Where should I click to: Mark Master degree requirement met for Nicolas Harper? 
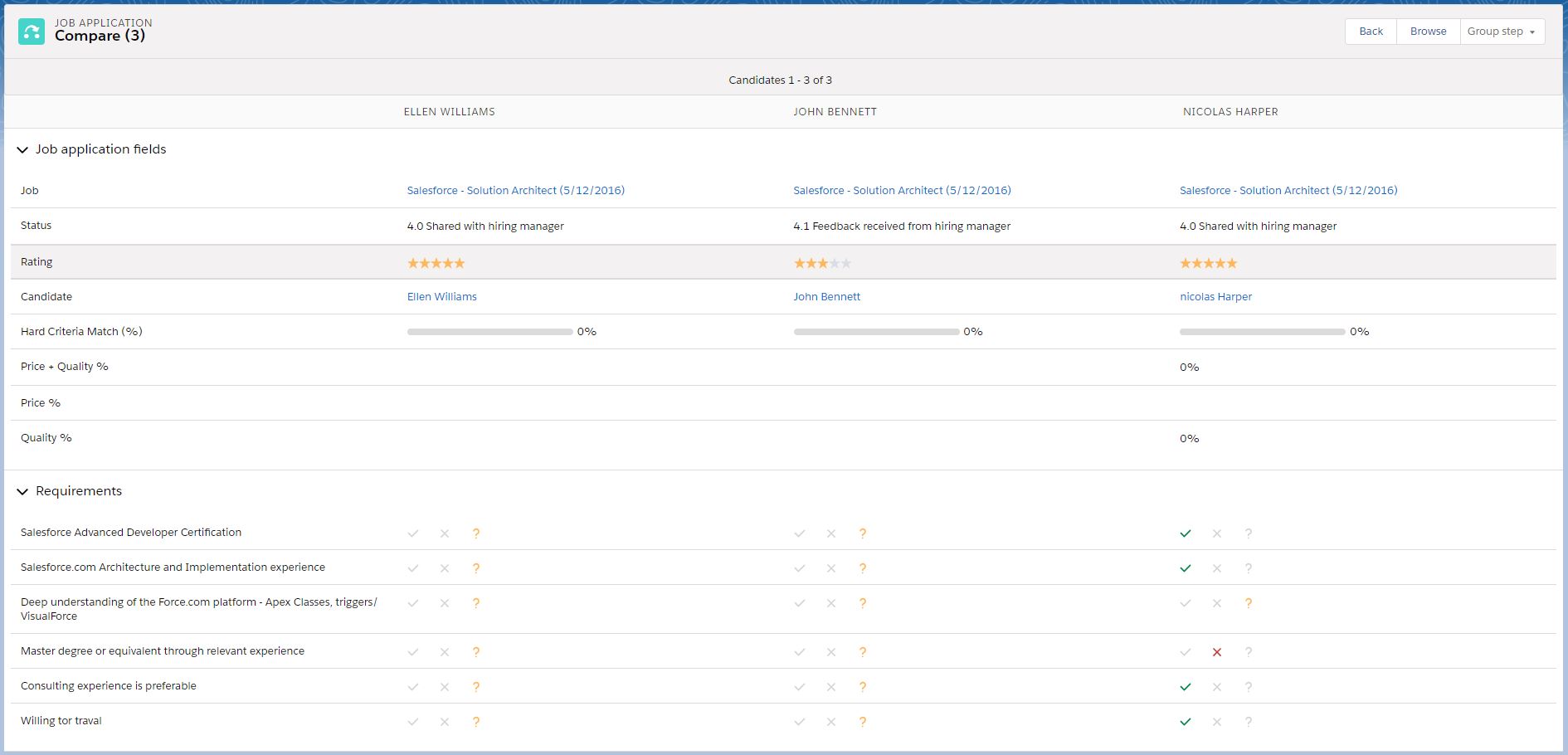point(1186,652)
